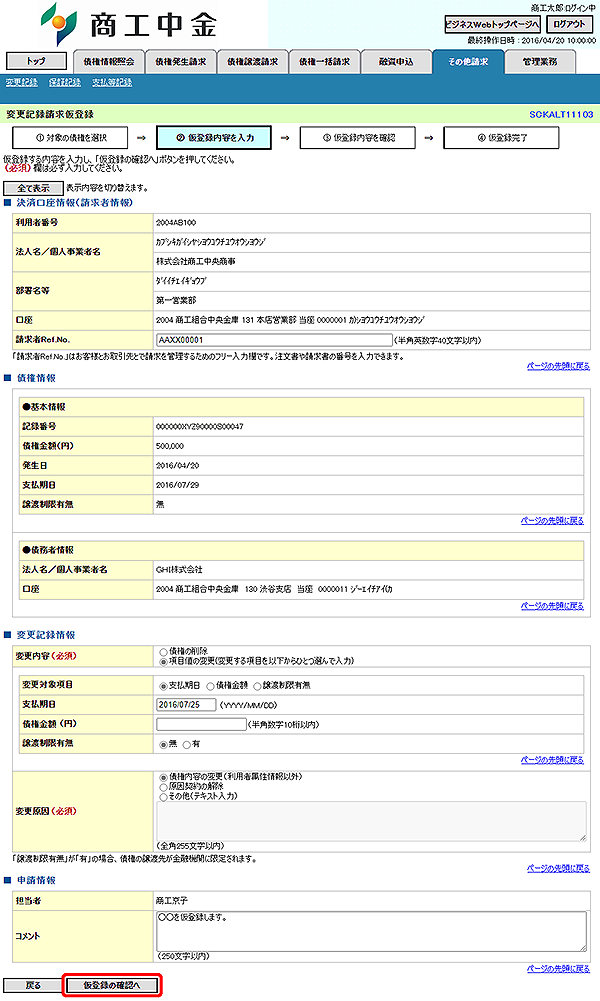Screen dimensions: 600x1001
Task: Edit the 支払期日 date field
Action: [x=186, y=705]
